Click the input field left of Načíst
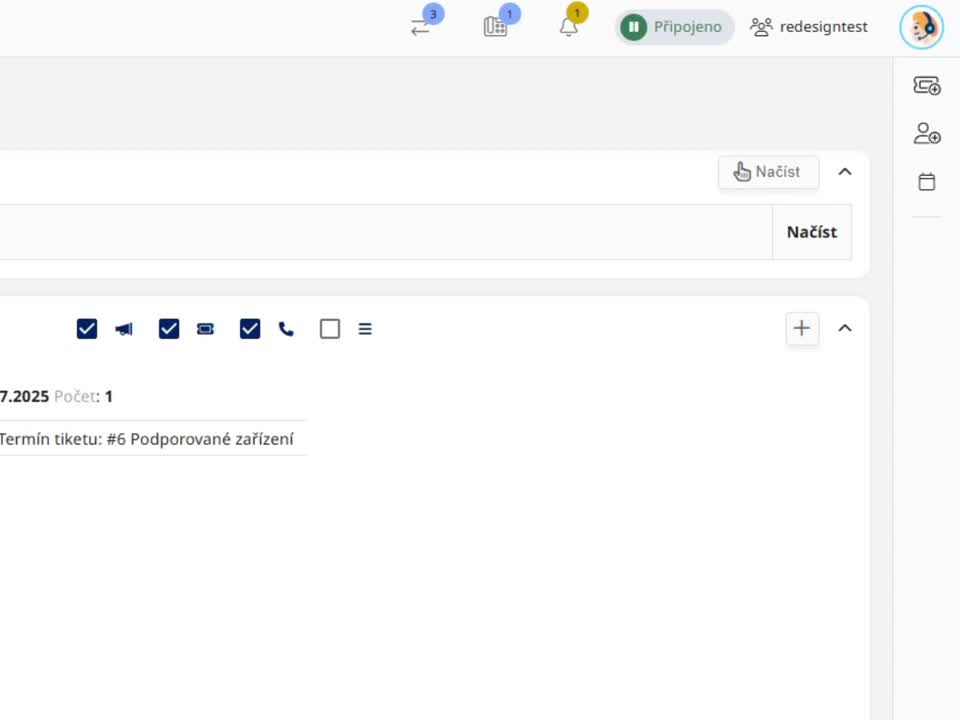This screenshot has width=960, height=720. (386, 232)
